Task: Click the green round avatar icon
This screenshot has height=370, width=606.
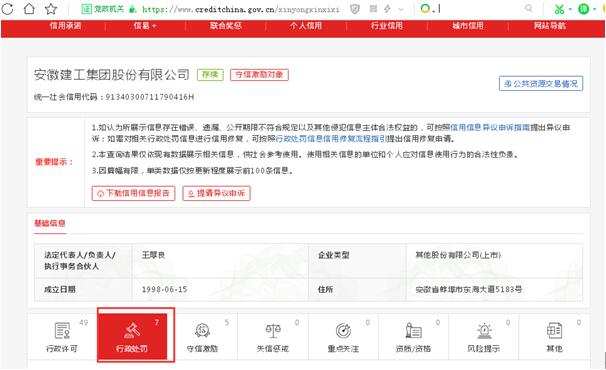Action: click(x=583, y=9)
